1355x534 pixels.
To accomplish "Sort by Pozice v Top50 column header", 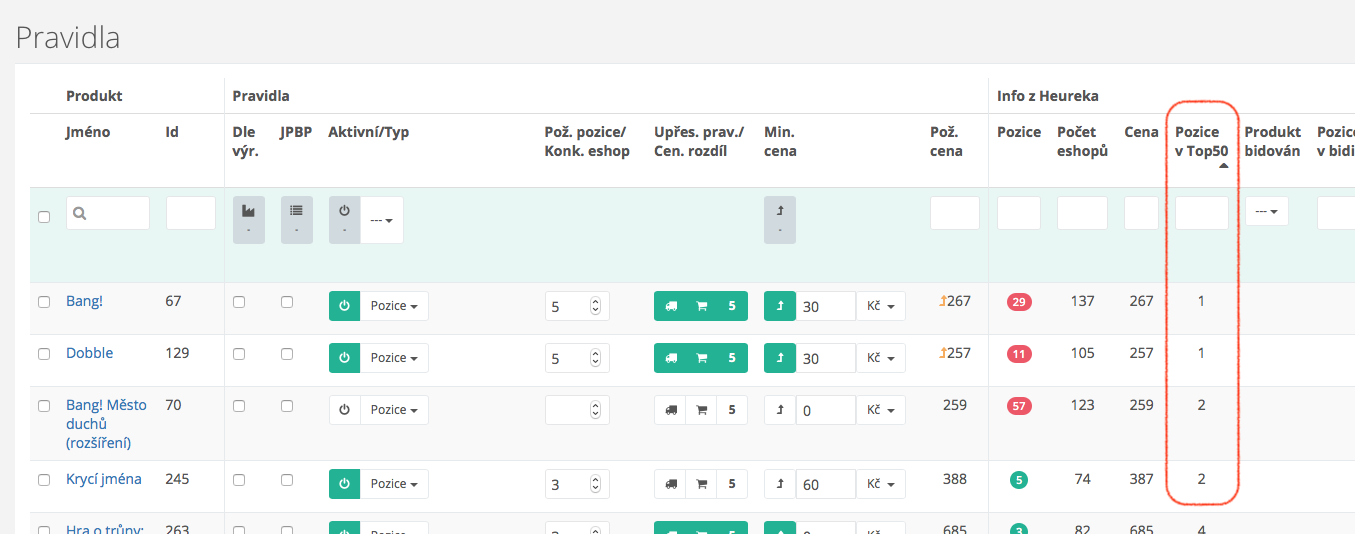I will tap(1198, 141).
